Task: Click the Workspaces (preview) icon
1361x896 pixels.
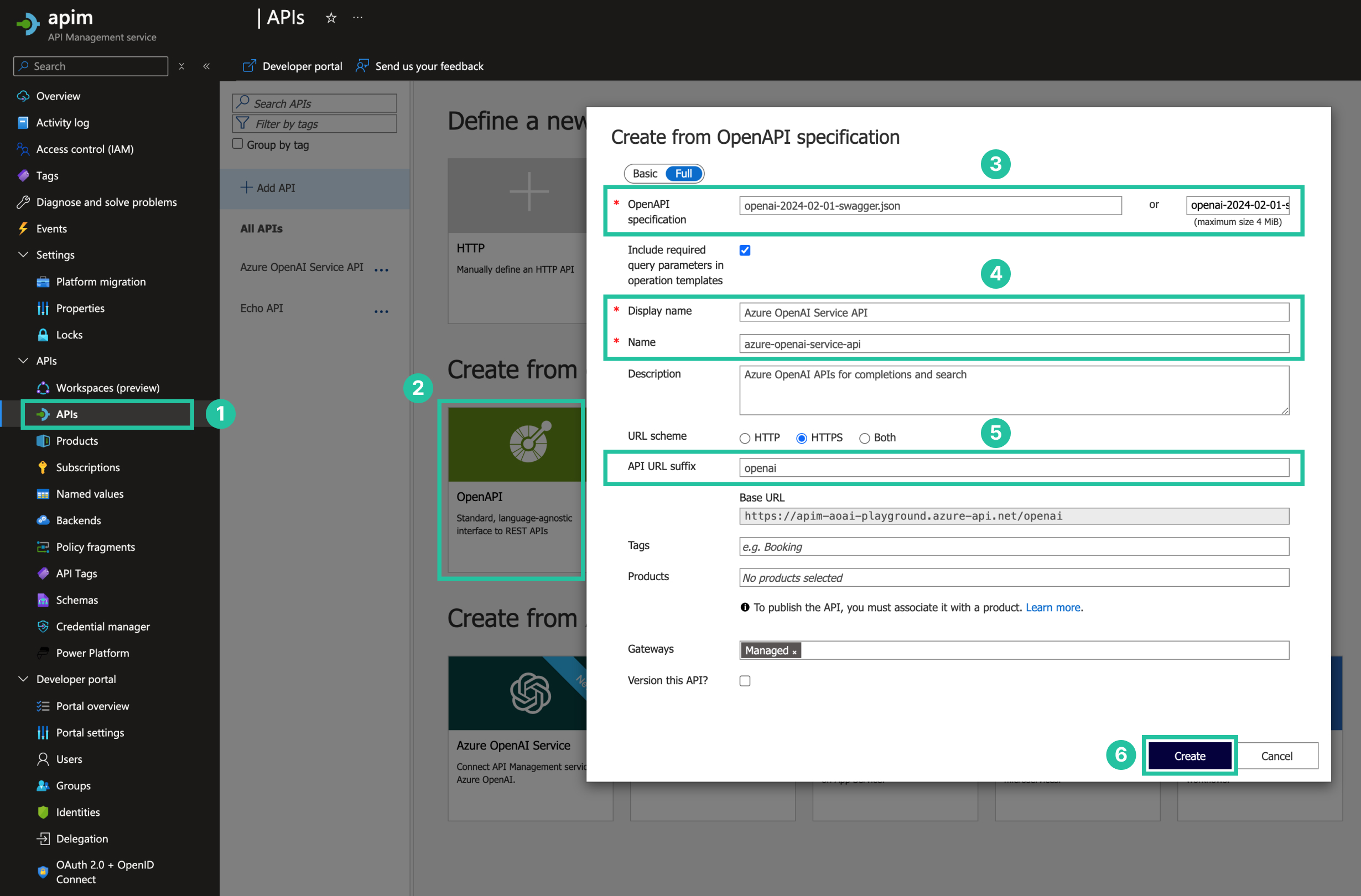Action: pyautogui.click(x=43, y=388)
